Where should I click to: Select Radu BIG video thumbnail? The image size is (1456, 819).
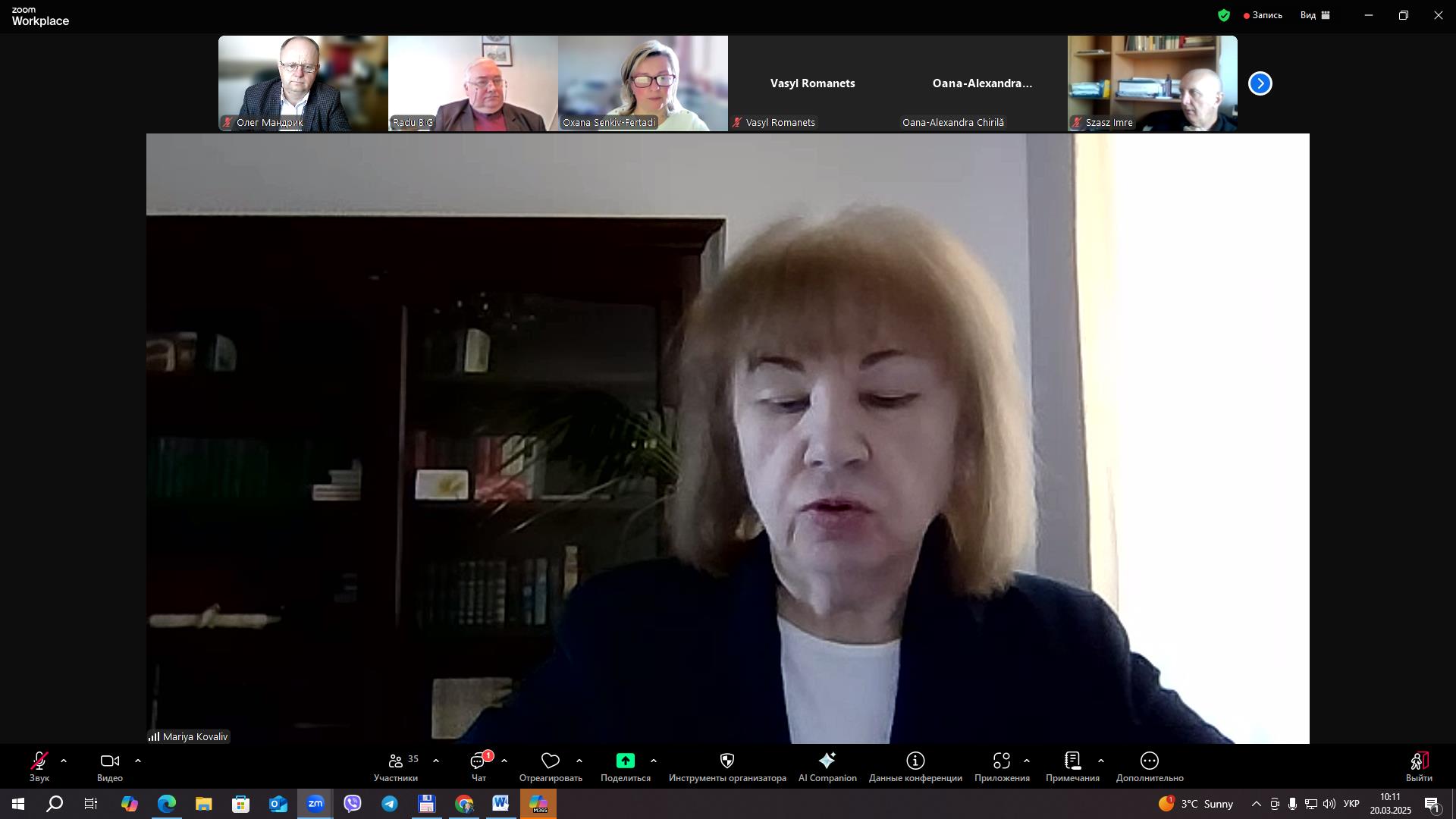472,83
